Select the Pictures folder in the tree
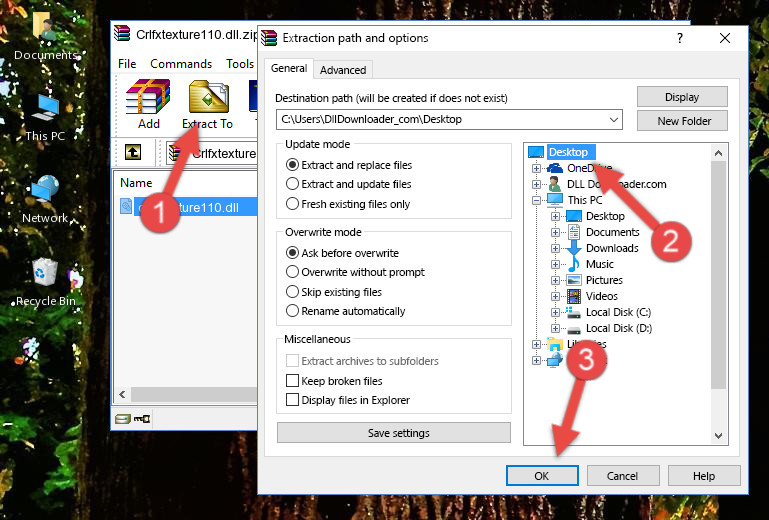The image size is (769, 520). point(604,280)
